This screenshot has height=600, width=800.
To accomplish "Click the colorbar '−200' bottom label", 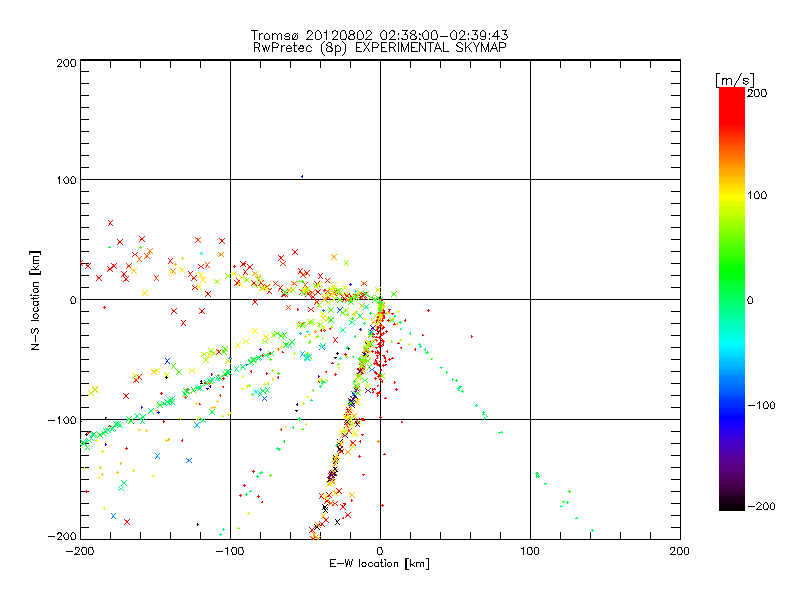I will (761, 506).
